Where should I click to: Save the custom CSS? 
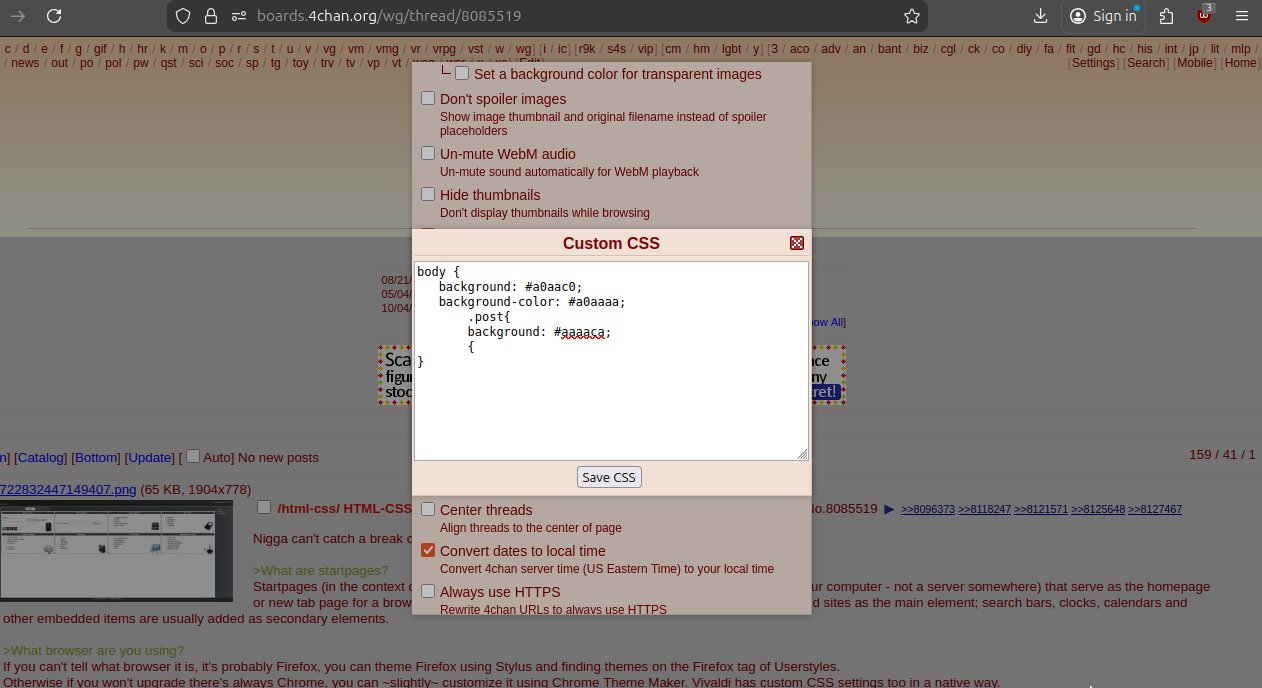click(x=609, y=477)
